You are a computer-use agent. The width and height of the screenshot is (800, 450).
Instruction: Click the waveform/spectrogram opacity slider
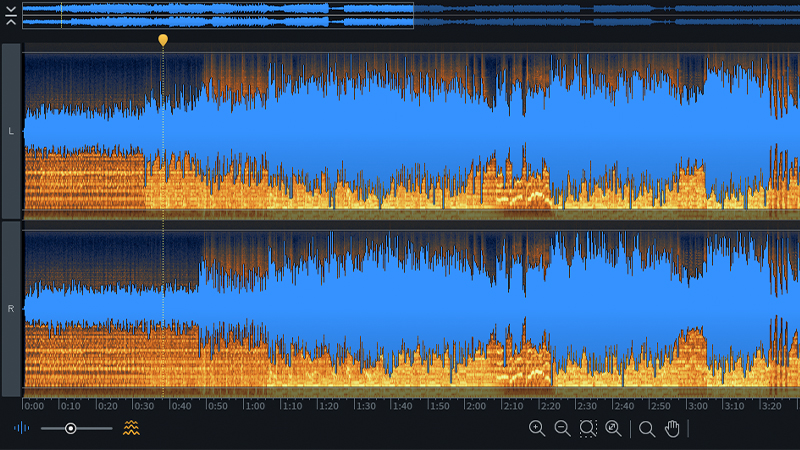77,429
